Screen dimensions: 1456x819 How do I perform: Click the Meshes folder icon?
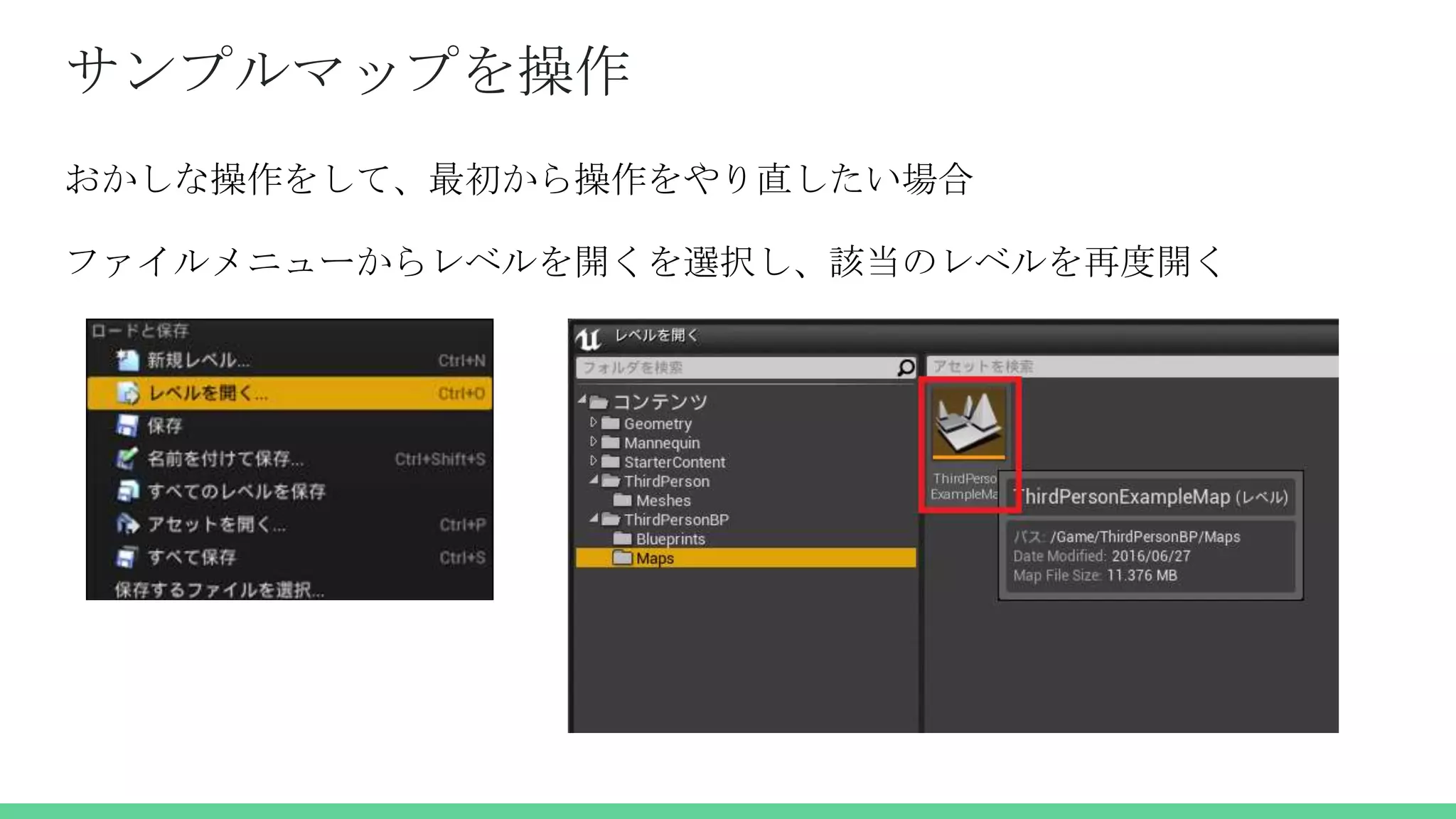(623, 500)
